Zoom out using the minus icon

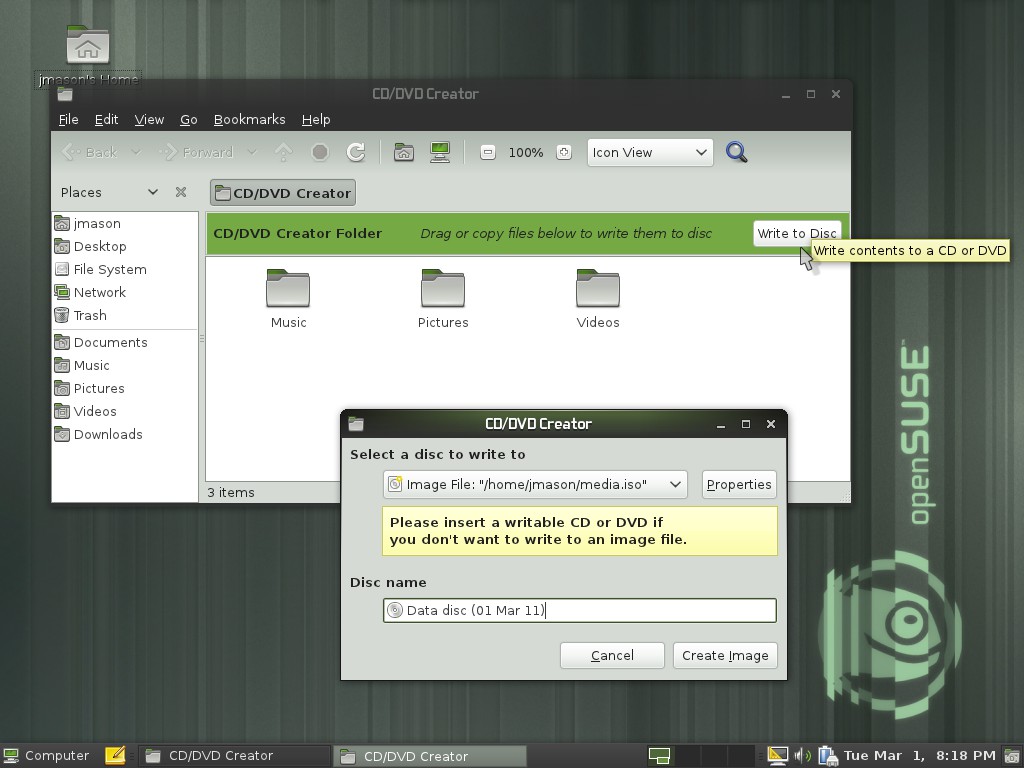[487, 152]
